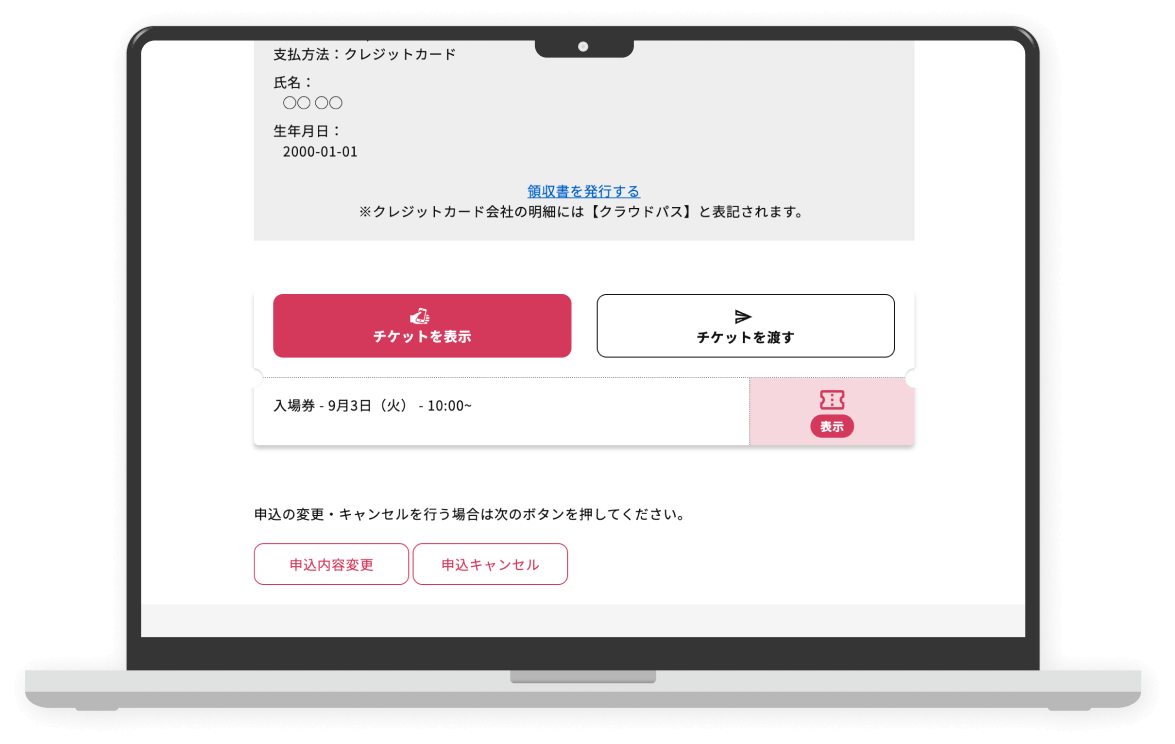Screen dimensions: 1175x744
Task: Click the pink panel beside the admission ticket
Action: tap(832, 411)
